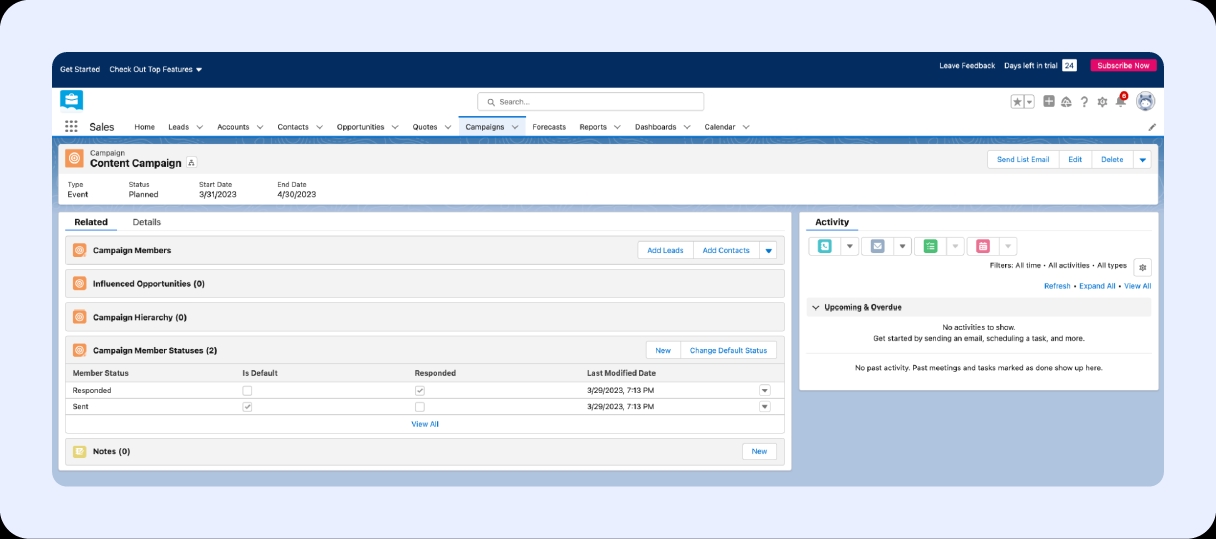Open the App Launcher grid icon
The image size is (1216, 539).
pyautogui.click(x=71, y=127)
